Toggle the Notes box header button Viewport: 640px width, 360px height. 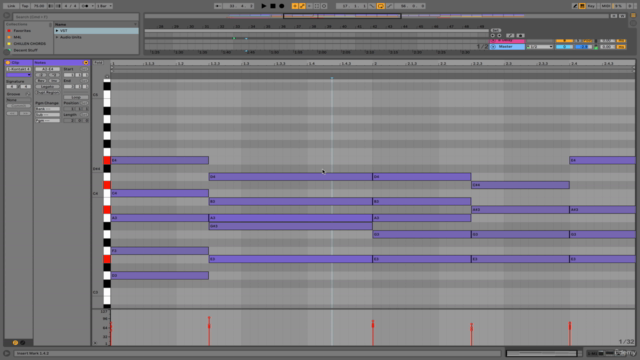tap(86, 62)
